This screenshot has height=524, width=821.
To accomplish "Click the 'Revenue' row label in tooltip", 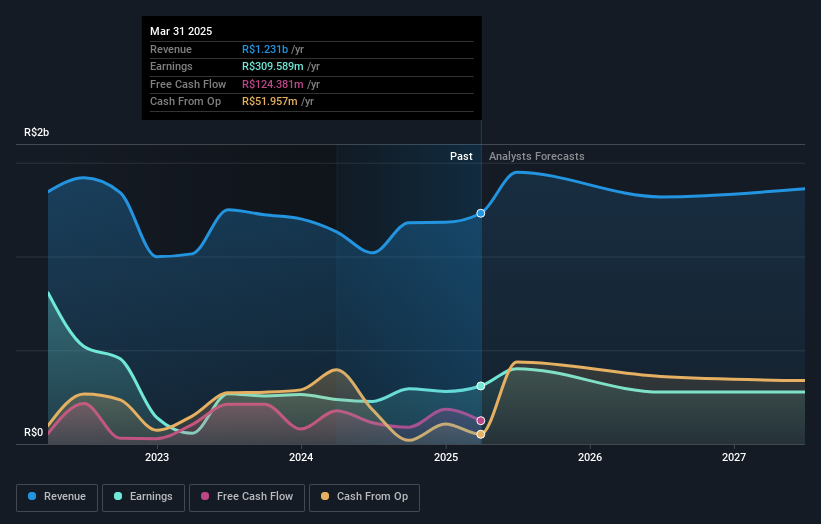I will coord(171,49).
